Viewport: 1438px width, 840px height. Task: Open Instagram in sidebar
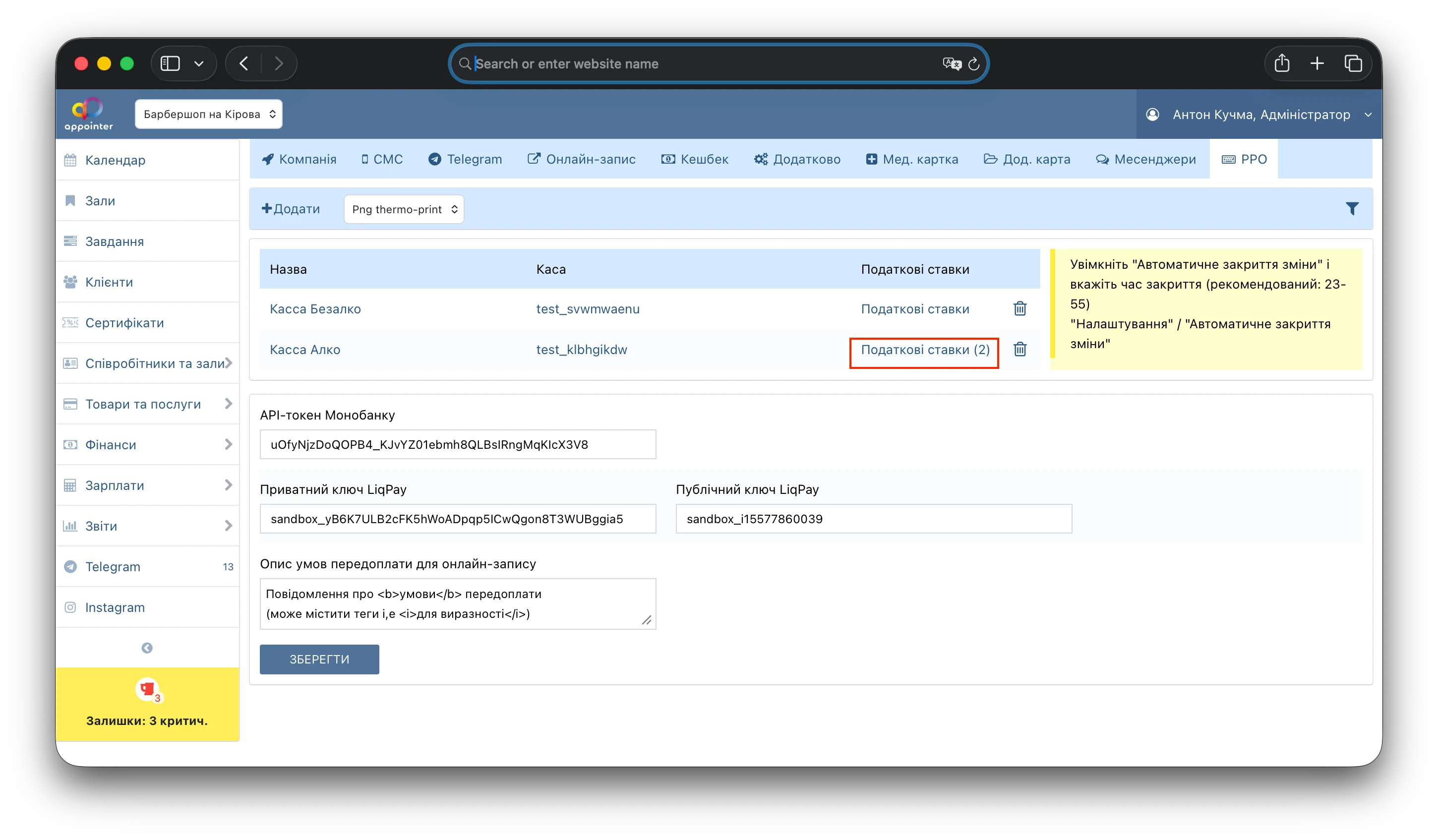point(147,607)
